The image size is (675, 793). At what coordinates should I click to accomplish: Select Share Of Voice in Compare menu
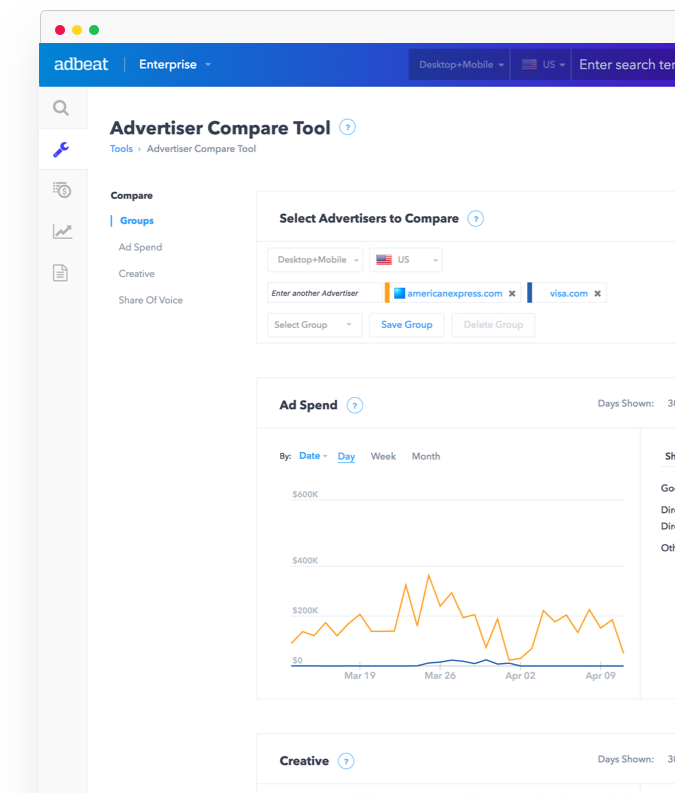[x=150, y=300]
